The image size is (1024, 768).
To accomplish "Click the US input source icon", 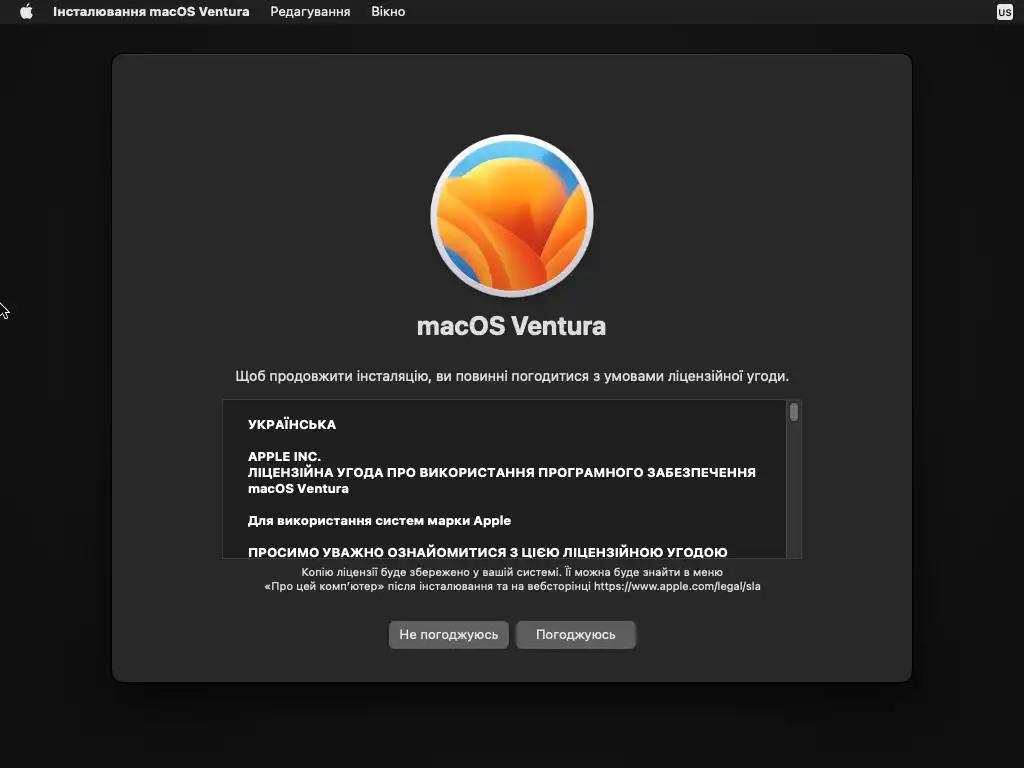I will click(1004, 12).
